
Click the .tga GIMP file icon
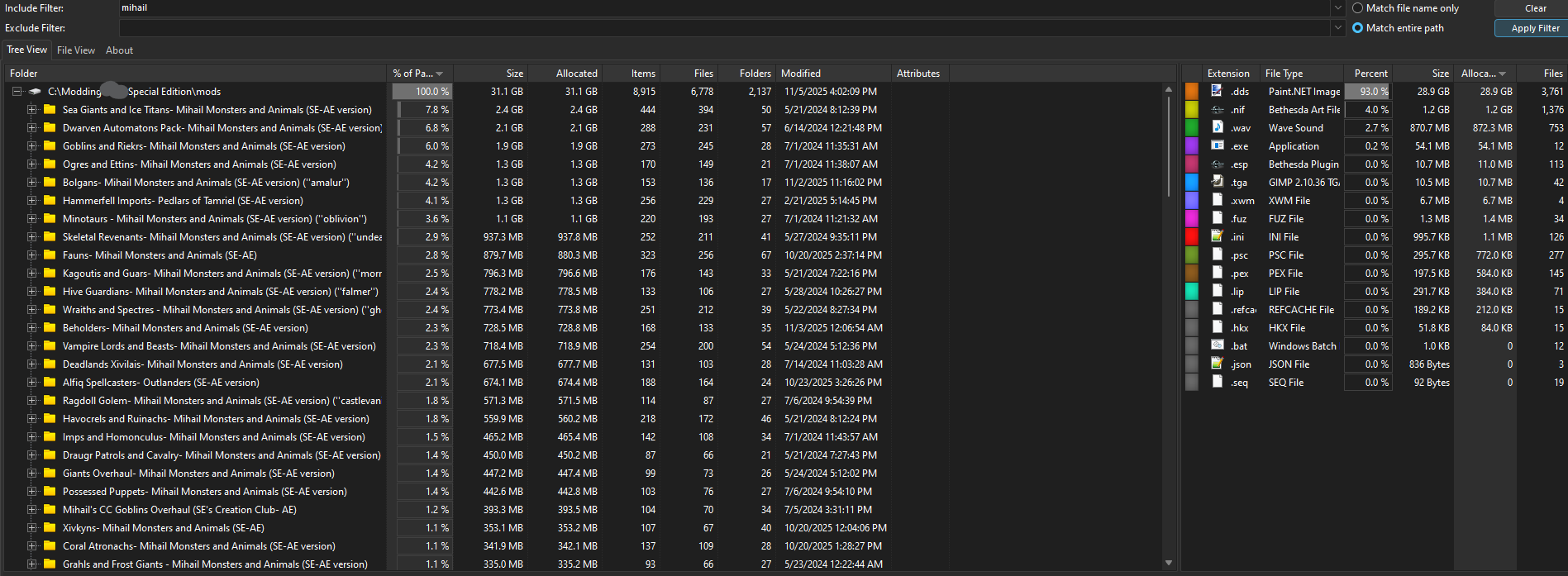1217,182
